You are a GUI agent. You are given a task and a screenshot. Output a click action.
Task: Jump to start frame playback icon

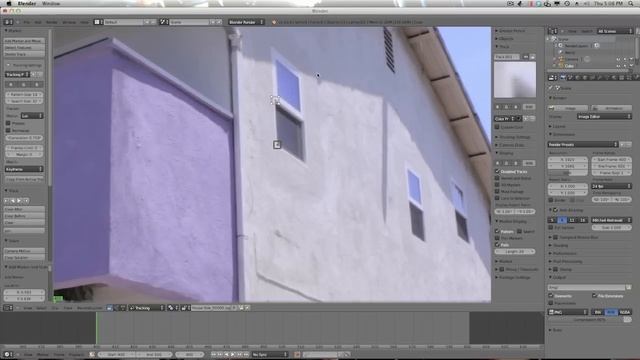coord(213,354)
